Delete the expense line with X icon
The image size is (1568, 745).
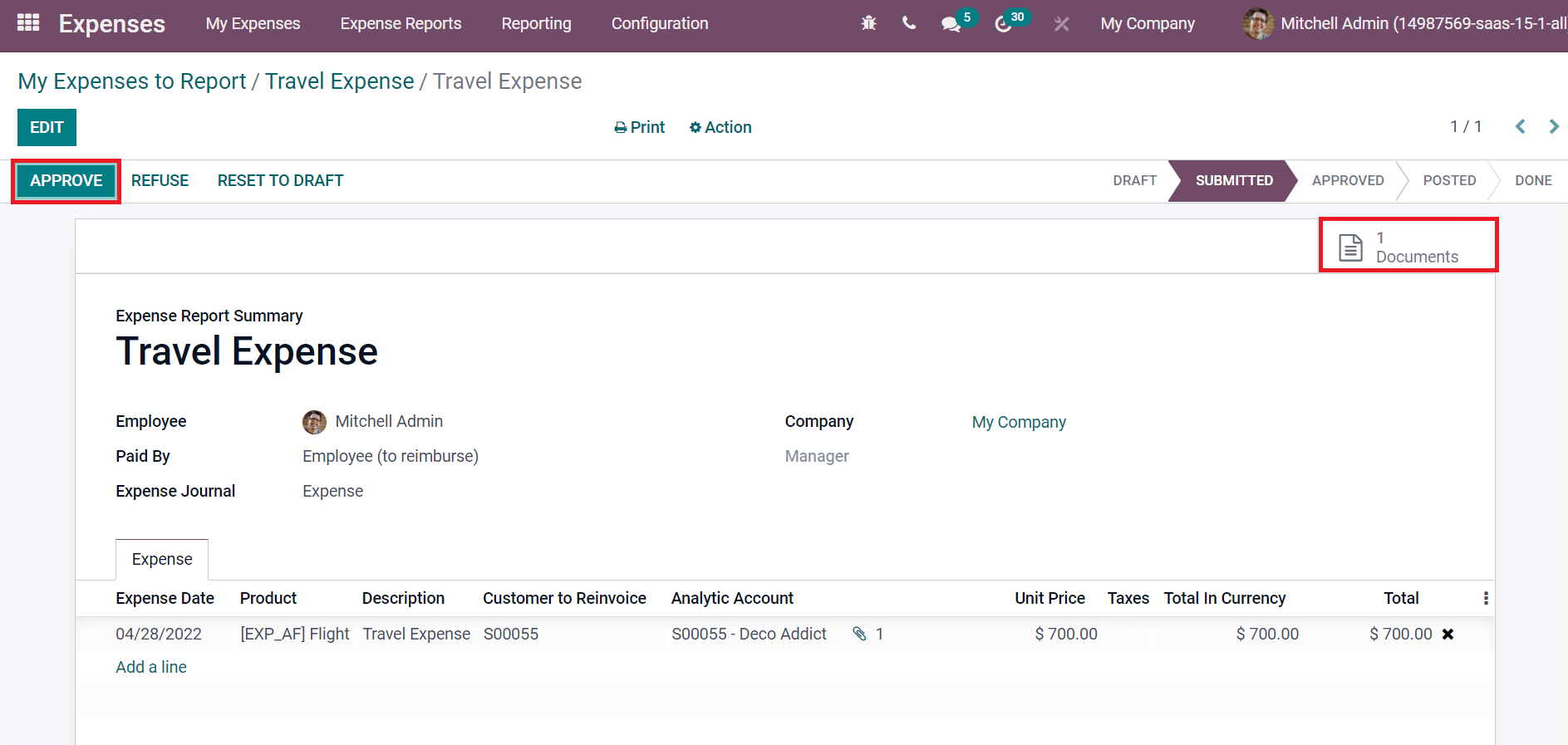pyautogui.click(x=1448, y=634)
